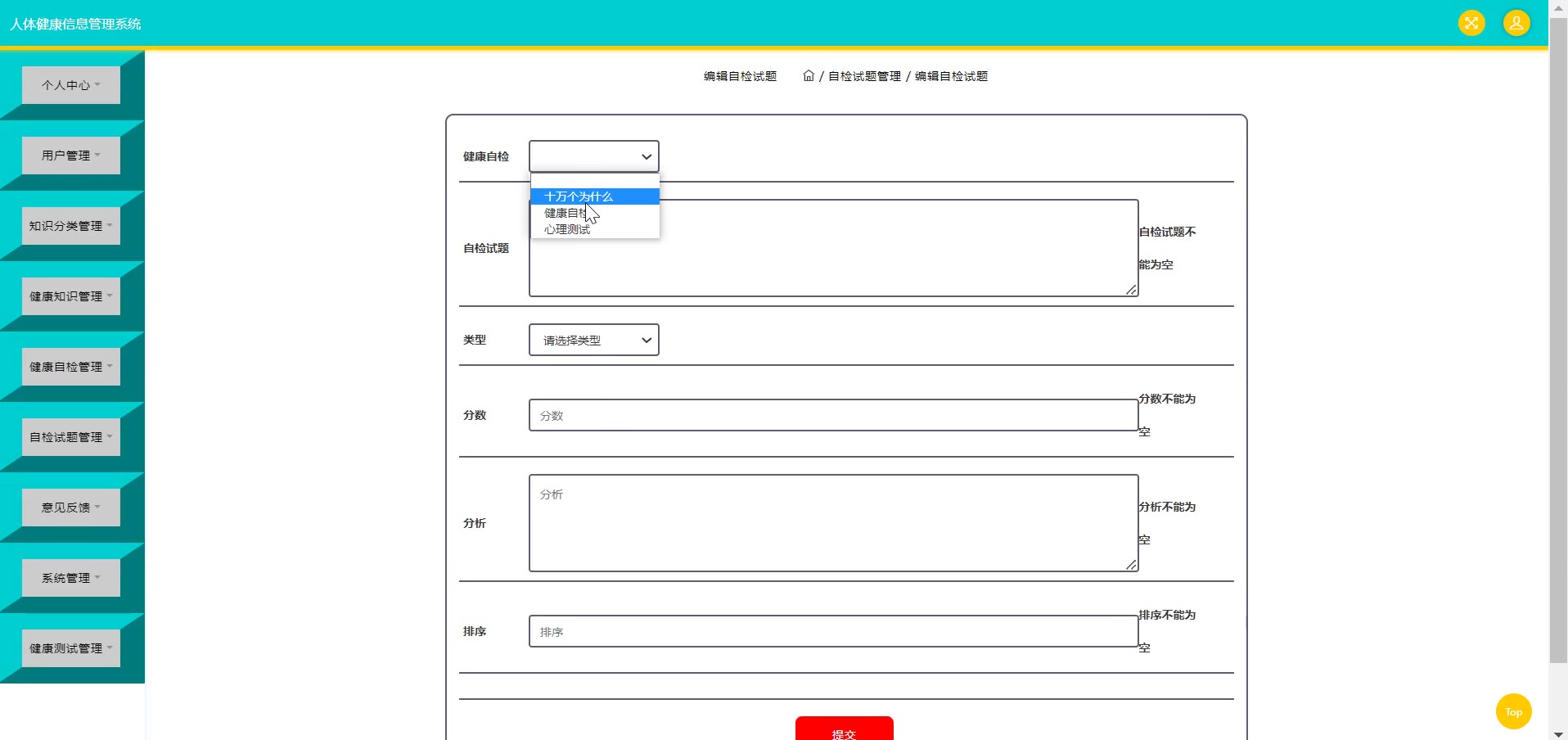Expand the 健康自检管理 sidebar menu
Screen dimensions: 1568x740
point(71,367)
